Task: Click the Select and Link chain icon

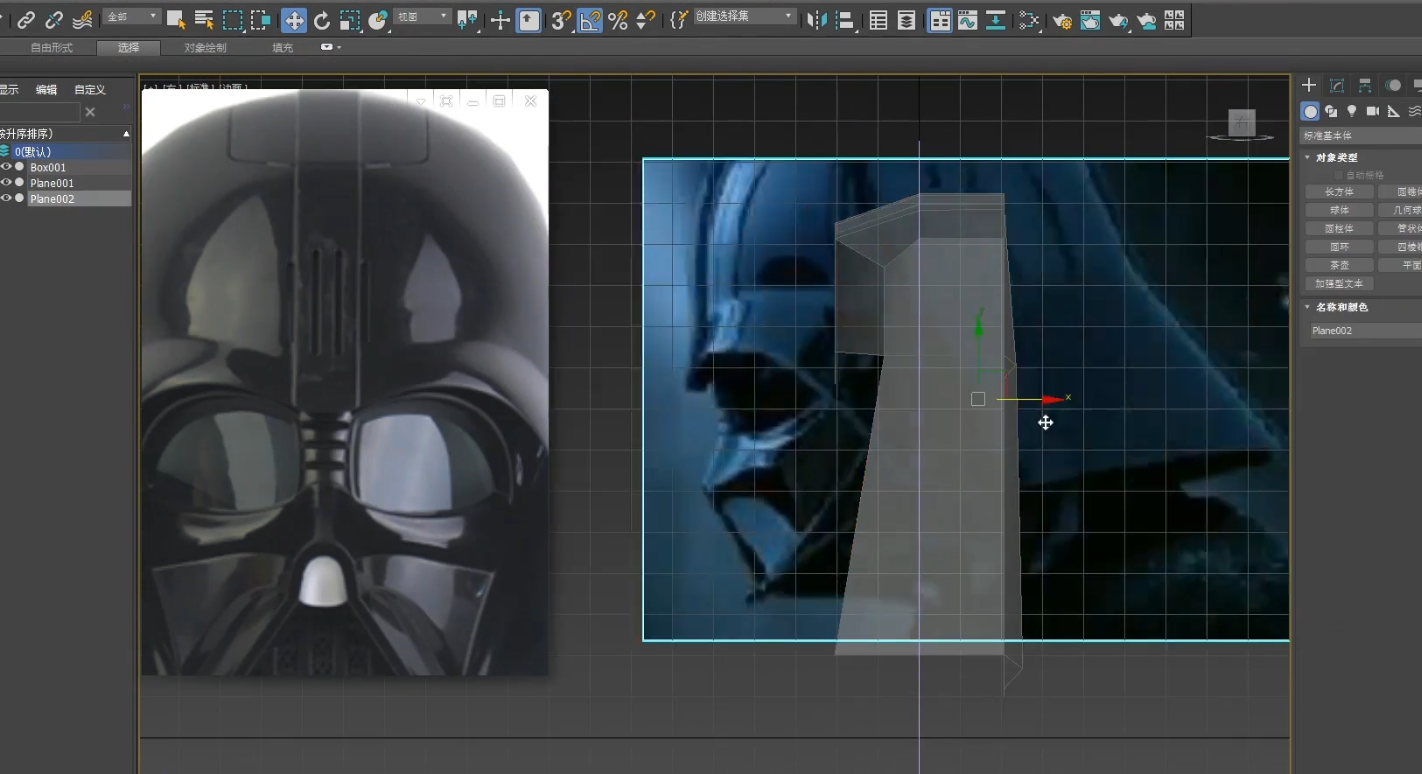Action: pyautogui.click(x=26, y=19)
